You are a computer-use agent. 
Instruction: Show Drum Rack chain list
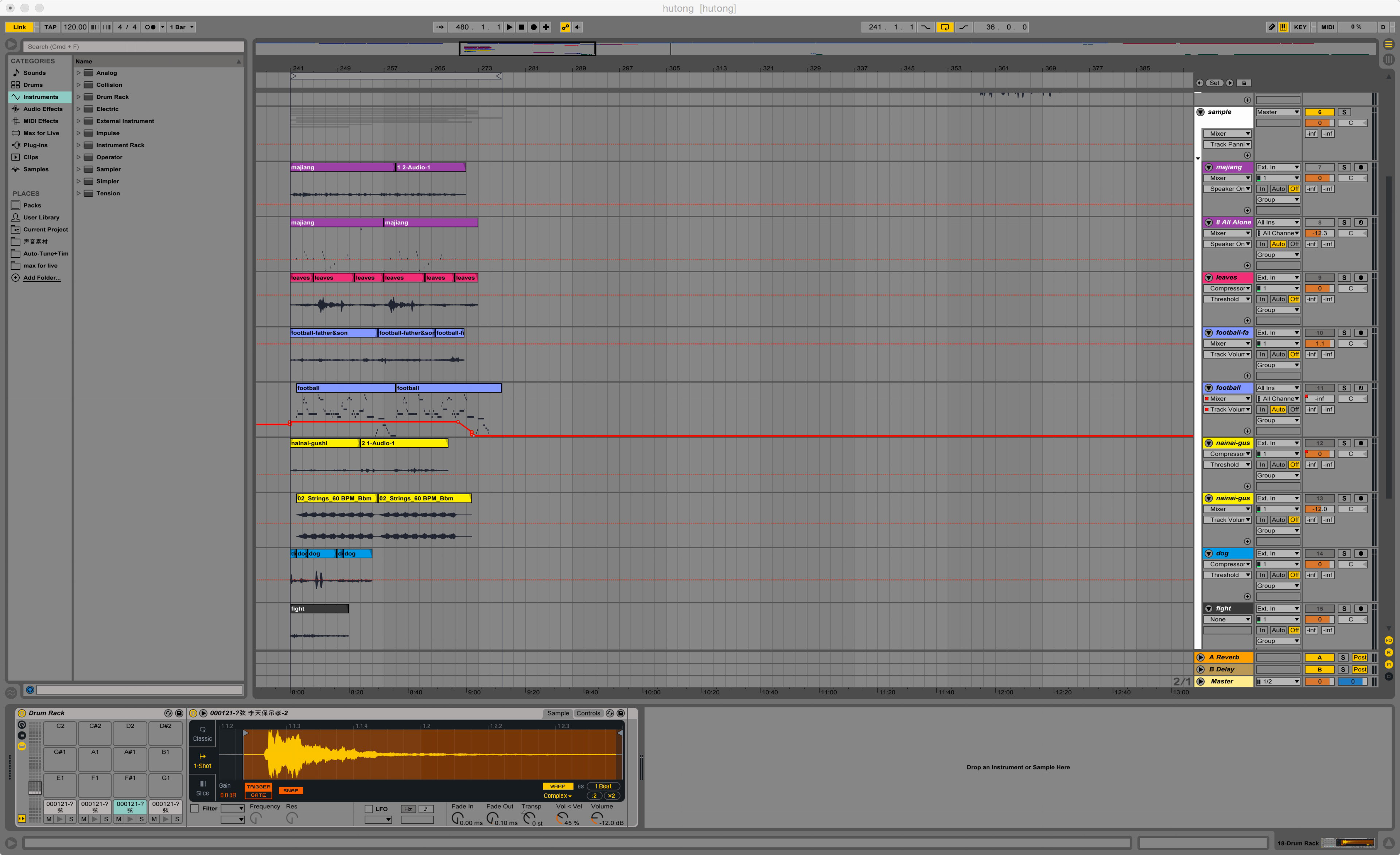tap(22, 736)
